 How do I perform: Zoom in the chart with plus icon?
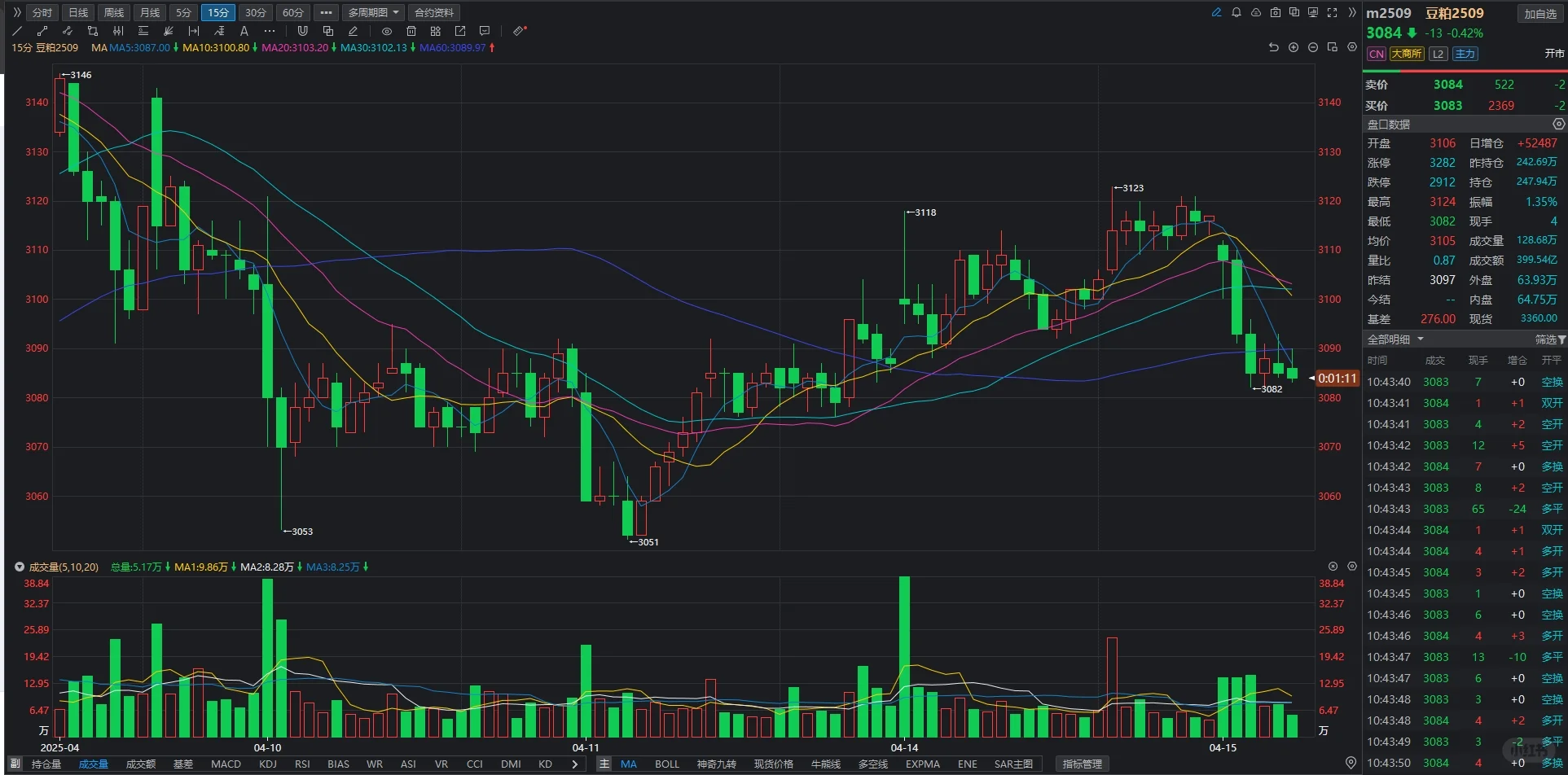(x=1293, y=47)
